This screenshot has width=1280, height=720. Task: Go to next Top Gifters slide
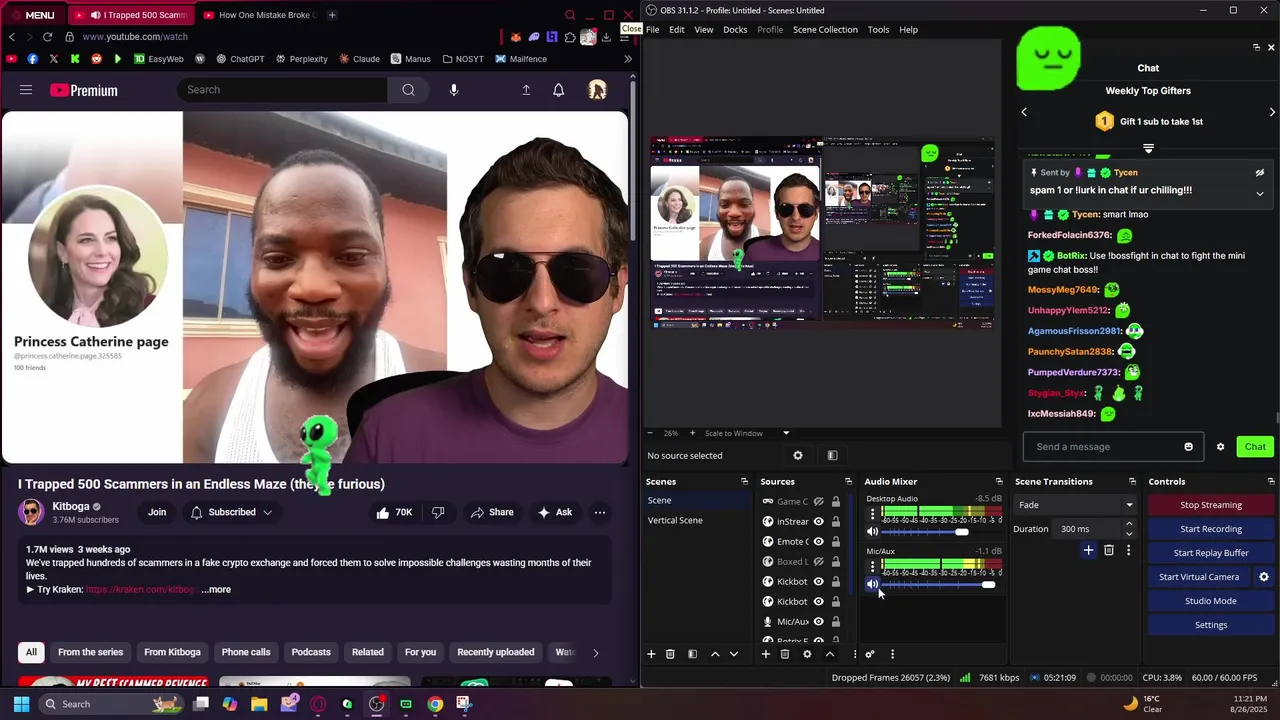point(1272,112)
